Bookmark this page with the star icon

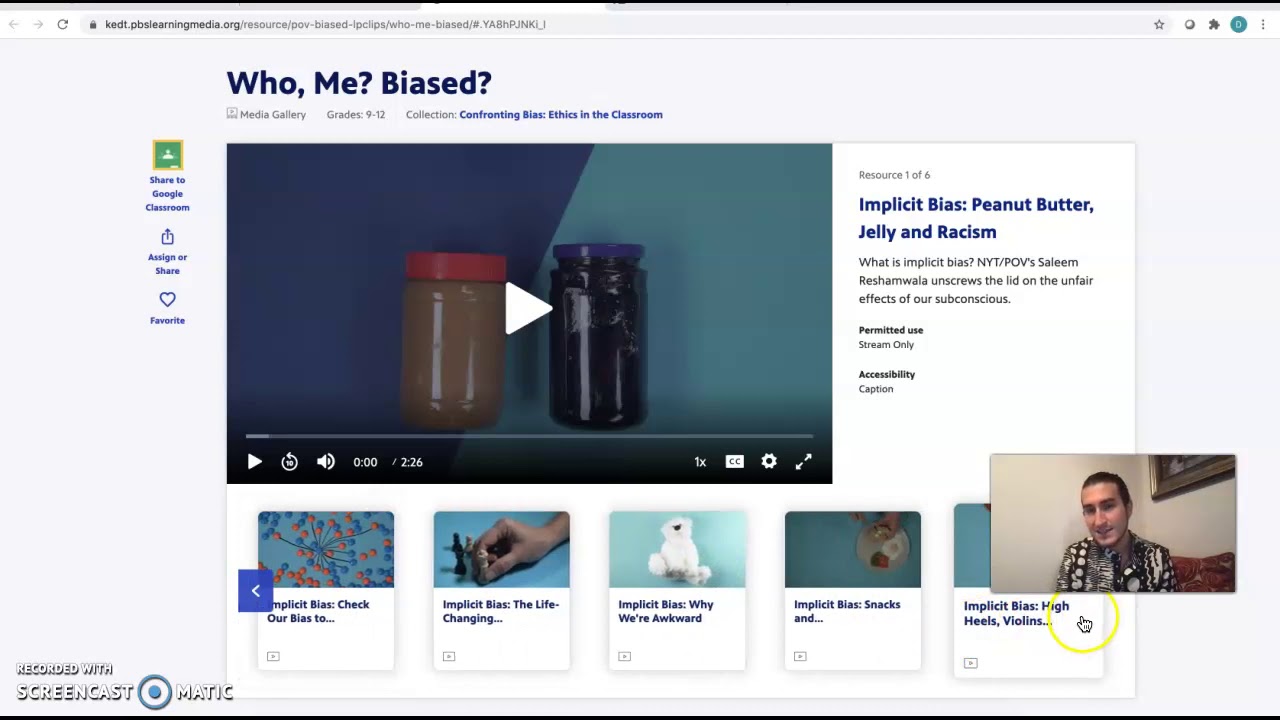point(1159,24)
